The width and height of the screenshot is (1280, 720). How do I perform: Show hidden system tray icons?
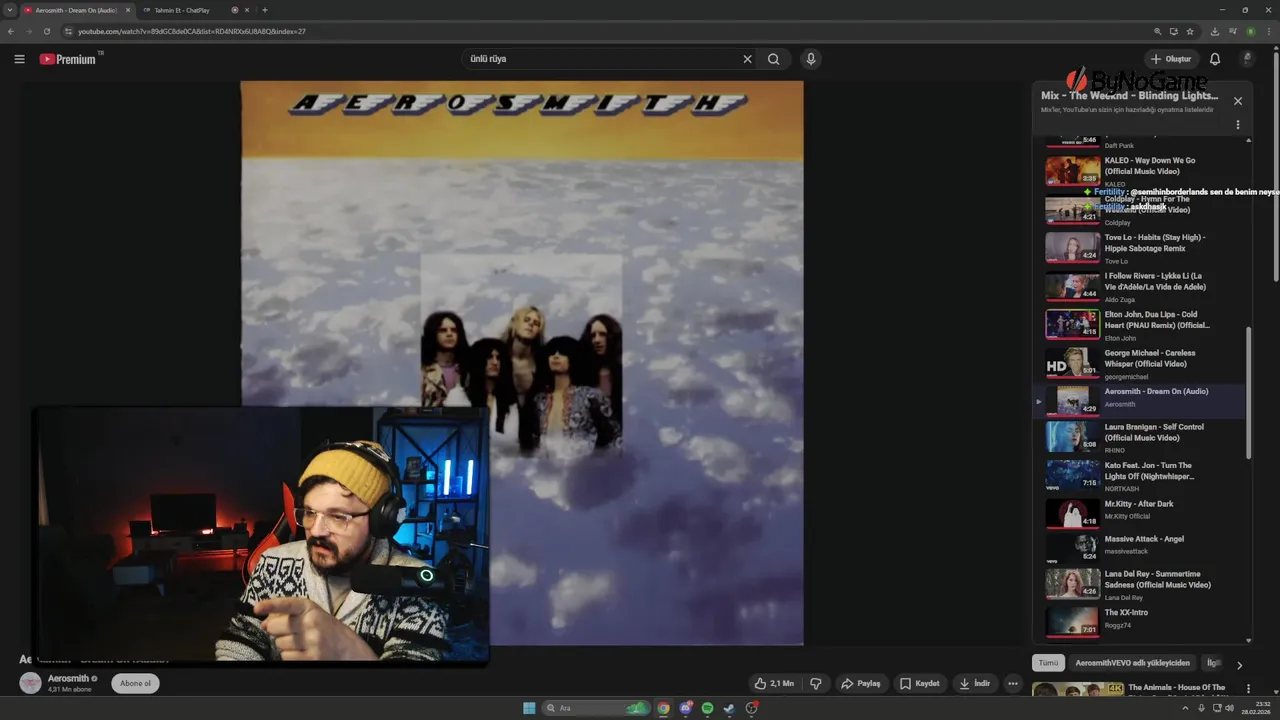(1185, 708)
